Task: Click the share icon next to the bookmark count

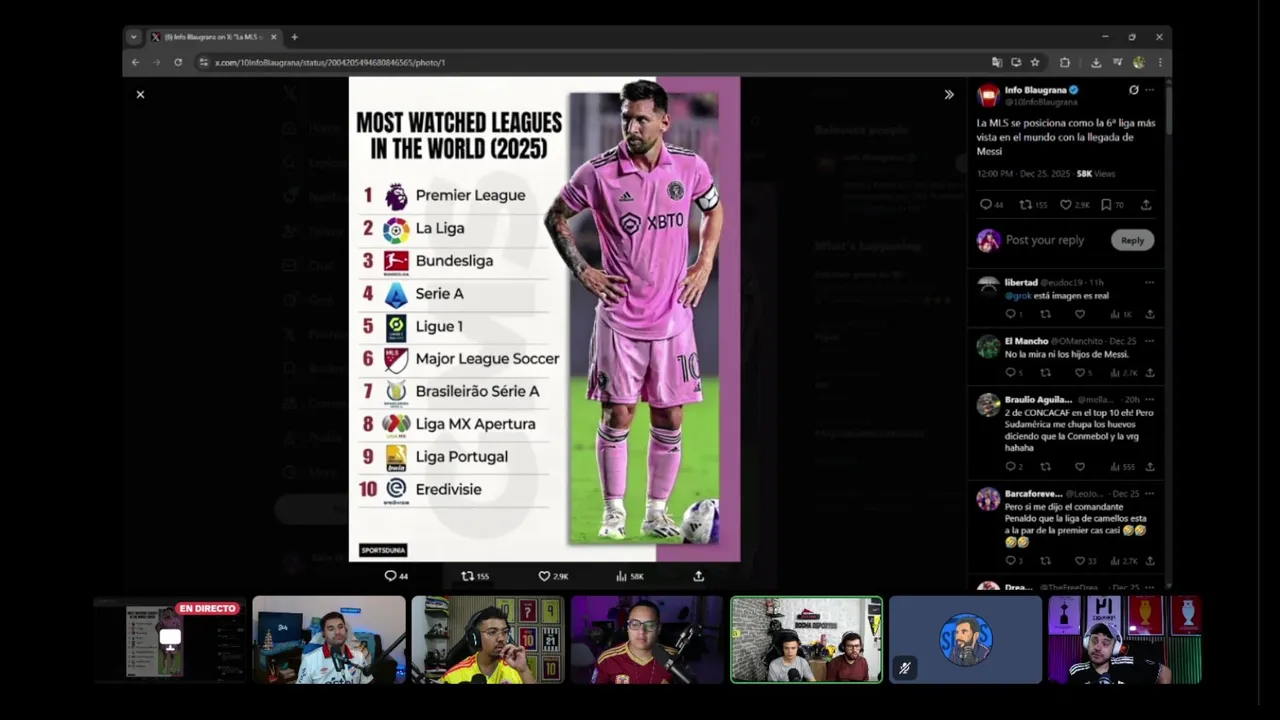Action: click(x=1146, y=205)
